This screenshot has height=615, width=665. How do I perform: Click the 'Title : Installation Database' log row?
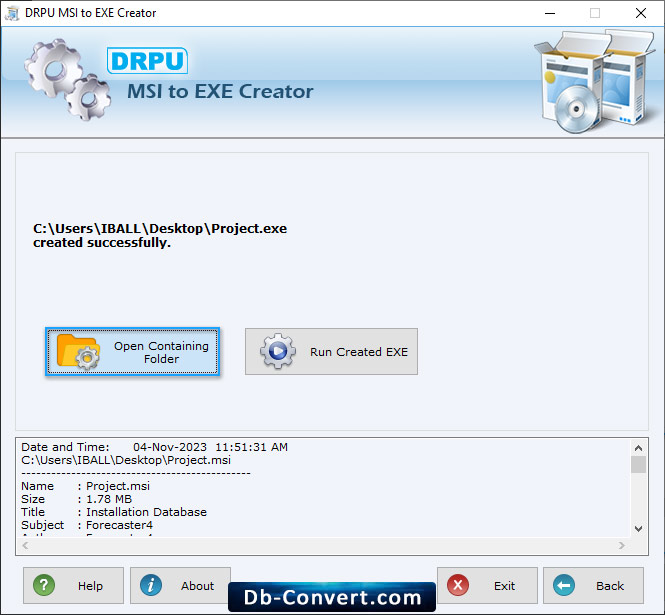114,512
